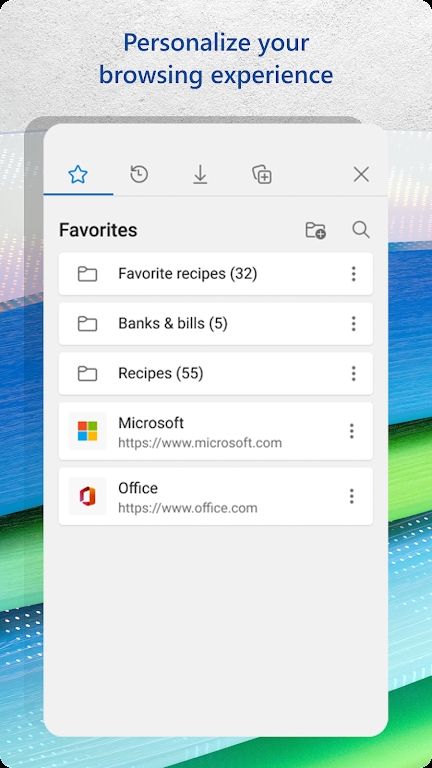
Task: Search favorites with the magnifier icon
Action: point(361,229)
